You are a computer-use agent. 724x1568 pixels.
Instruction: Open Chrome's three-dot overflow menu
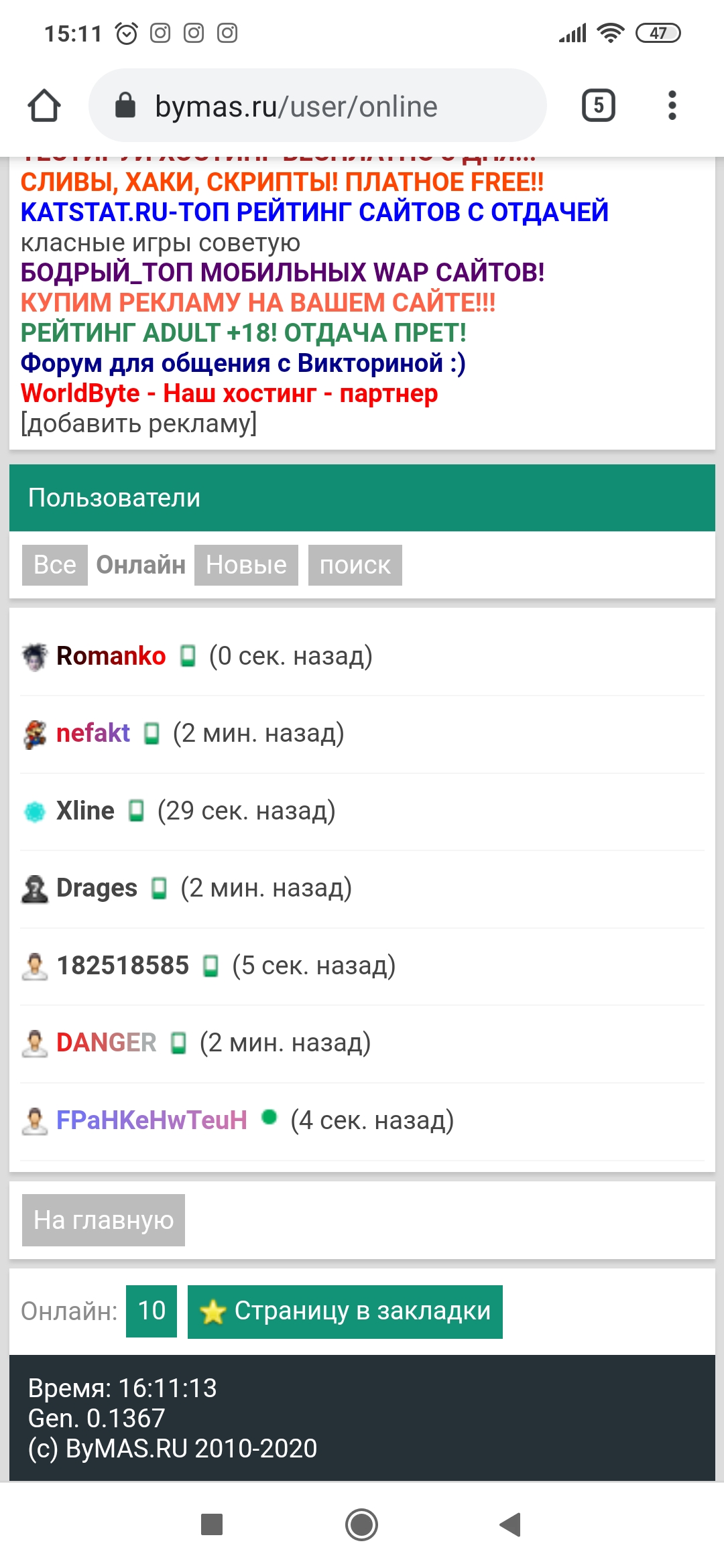click(x=672, y=105)
